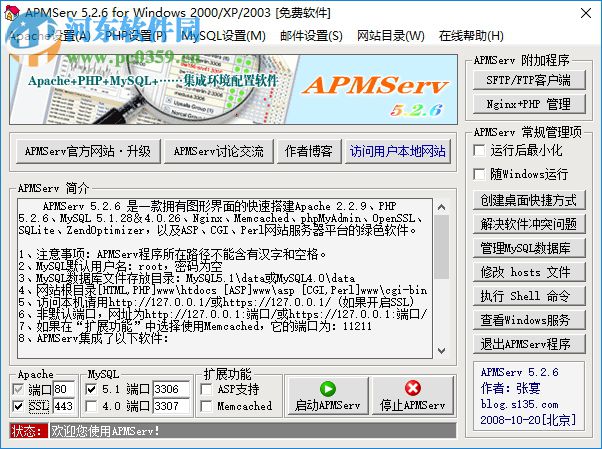The image size is (602, 449).
Task: Click the blog.s135.com text
Action: click(519, 404)
